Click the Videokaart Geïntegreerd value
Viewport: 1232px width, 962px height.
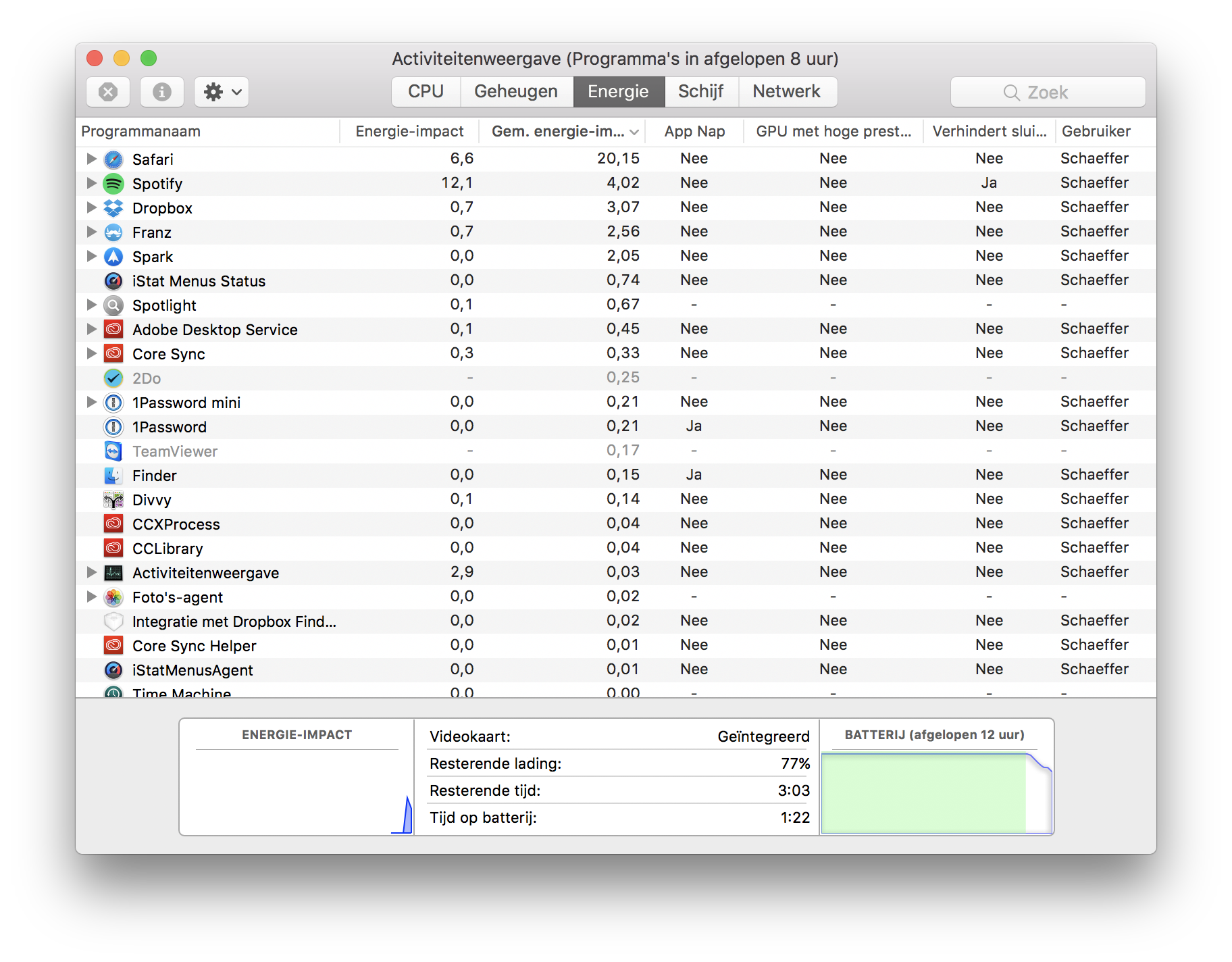pyautogui.click(x=763, y=736)
